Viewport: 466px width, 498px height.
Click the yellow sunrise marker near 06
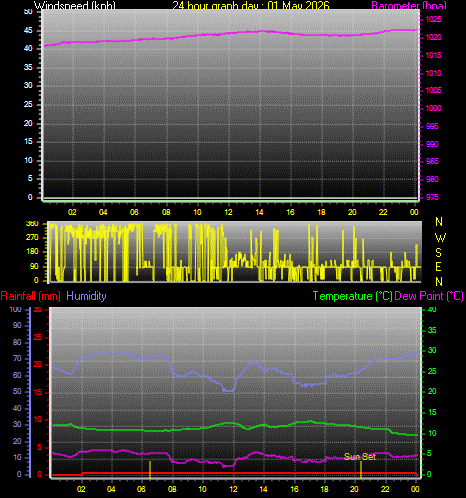(150, 470)
